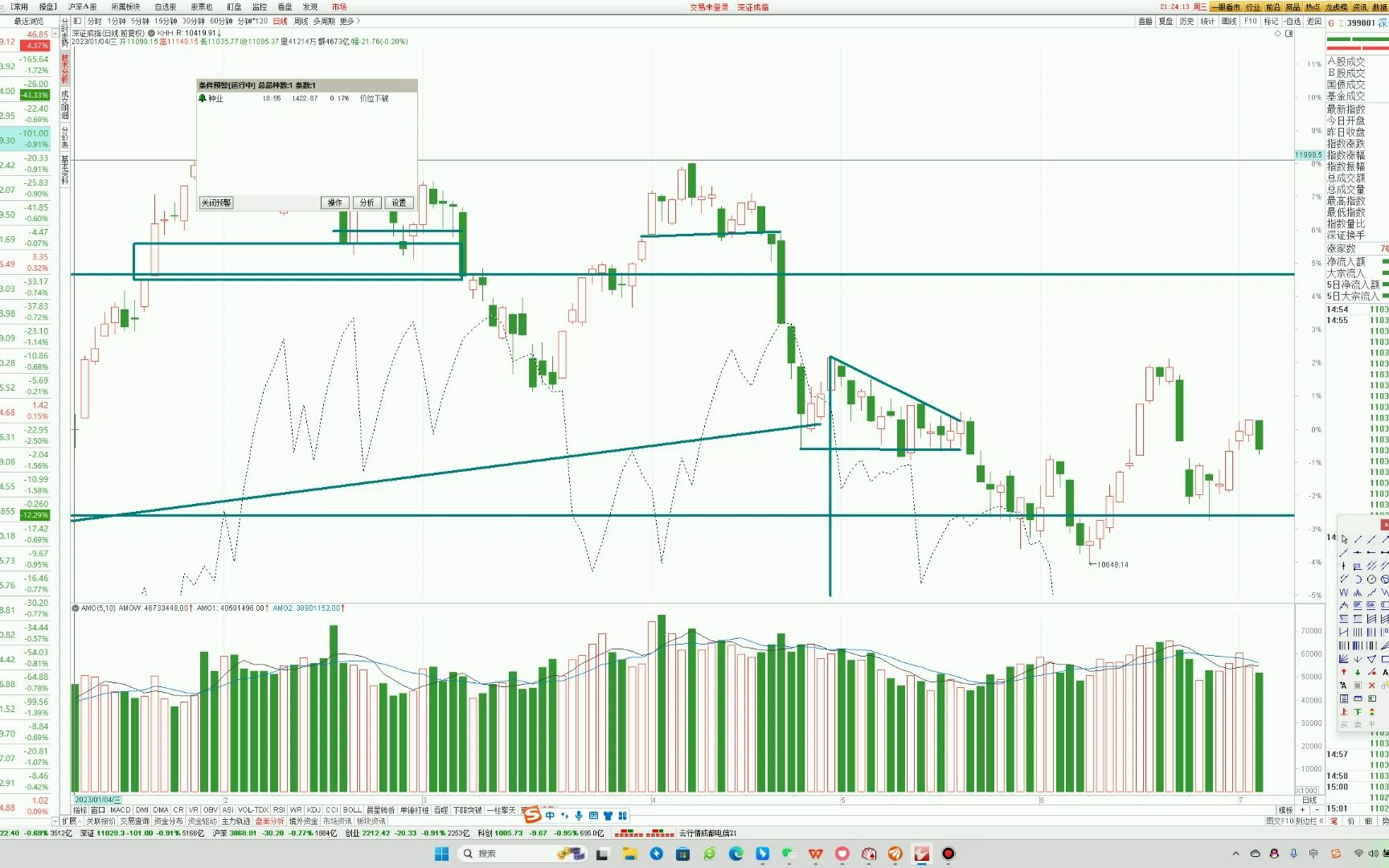The height and width of the screenshot is (868, 1389).
Task: Open the 自选股 menu
Action: pyautogui.click(x=166, y=6)
